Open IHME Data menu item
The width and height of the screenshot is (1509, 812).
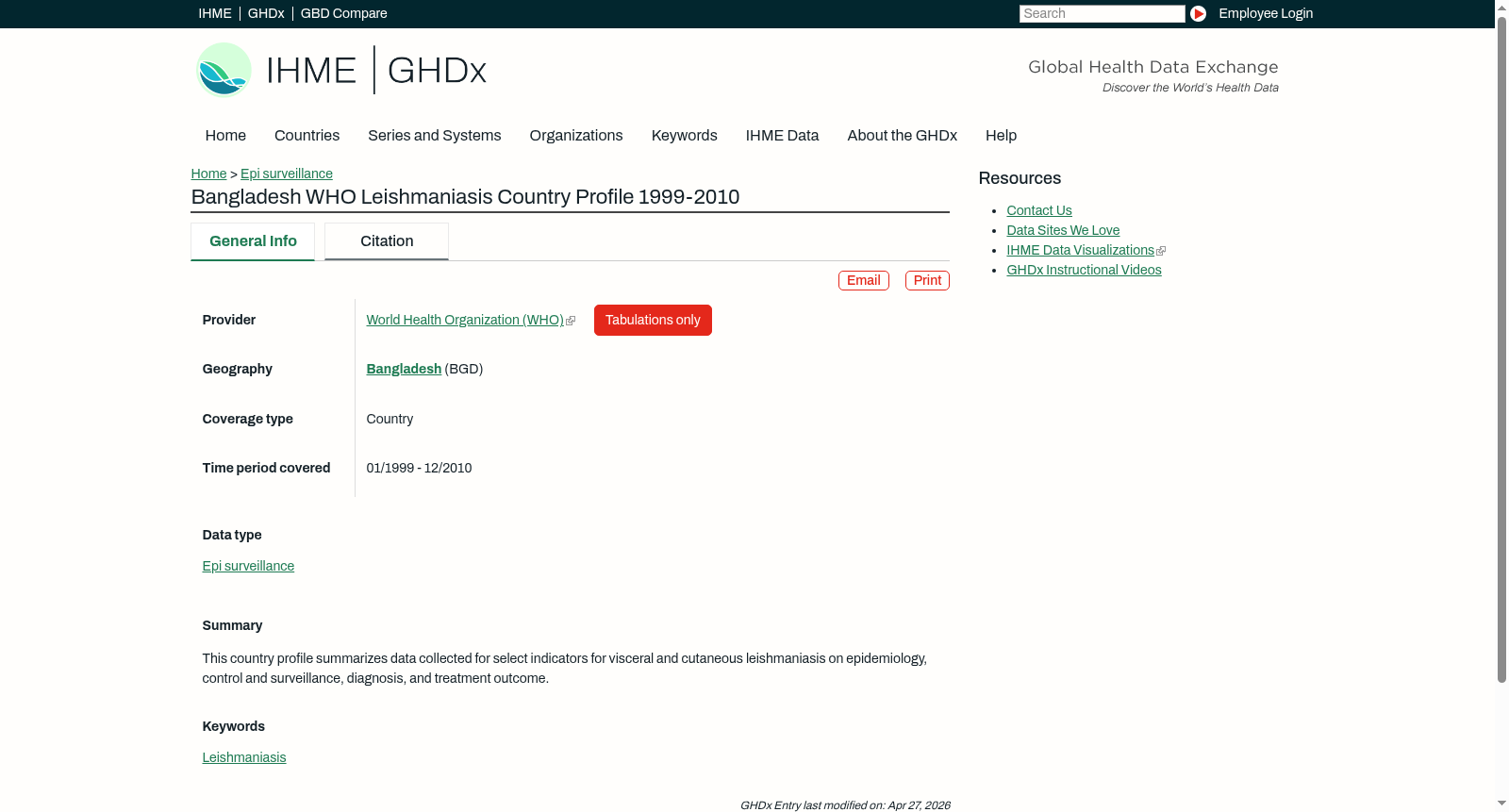pyautogui.click(x=782, y=135)
